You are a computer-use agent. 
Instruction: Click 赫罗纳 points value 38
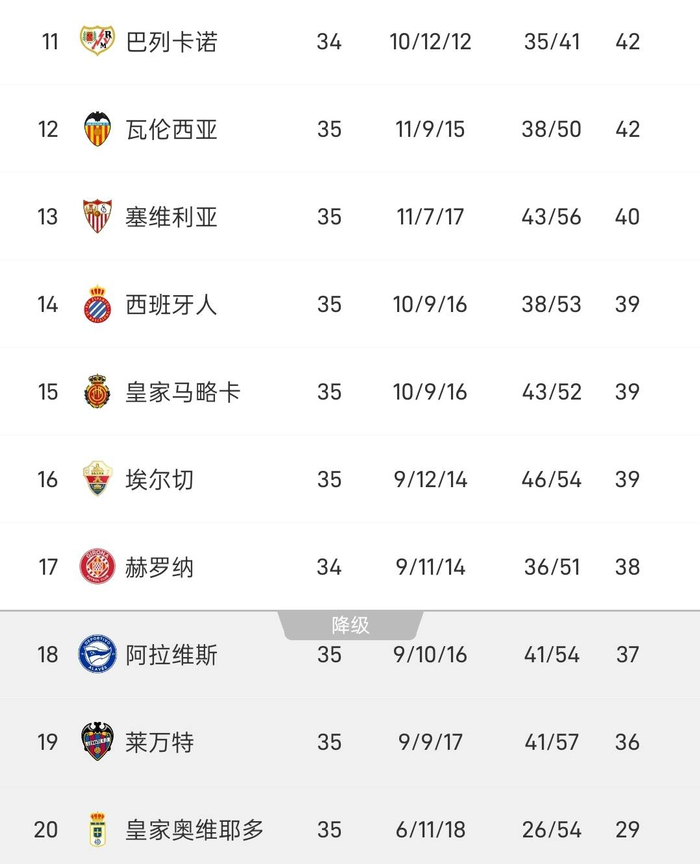pos(627,567)
